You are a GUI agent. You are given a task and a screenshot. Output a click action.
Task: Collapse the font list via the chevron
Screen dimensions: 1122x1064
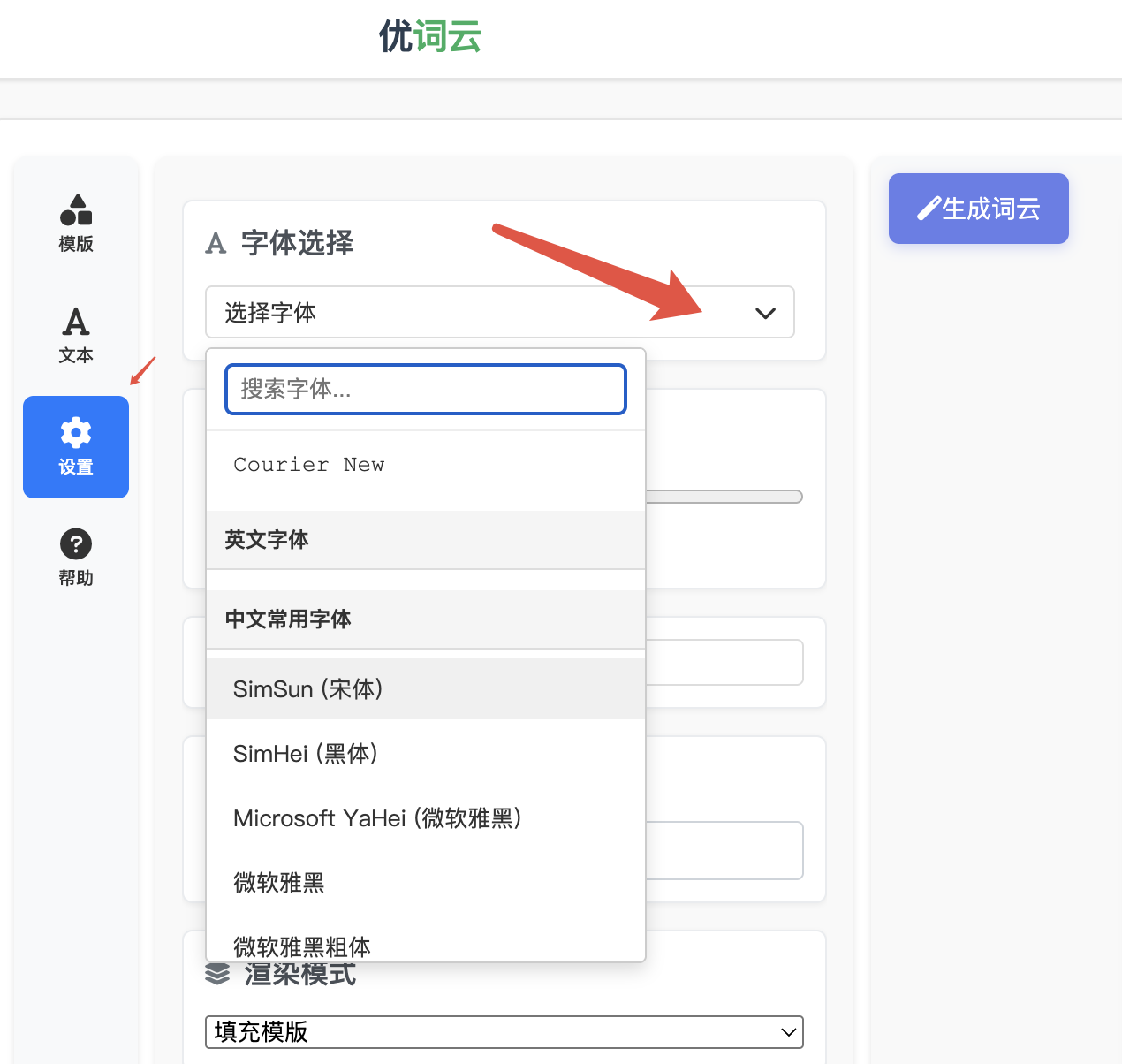click(765, 312)
